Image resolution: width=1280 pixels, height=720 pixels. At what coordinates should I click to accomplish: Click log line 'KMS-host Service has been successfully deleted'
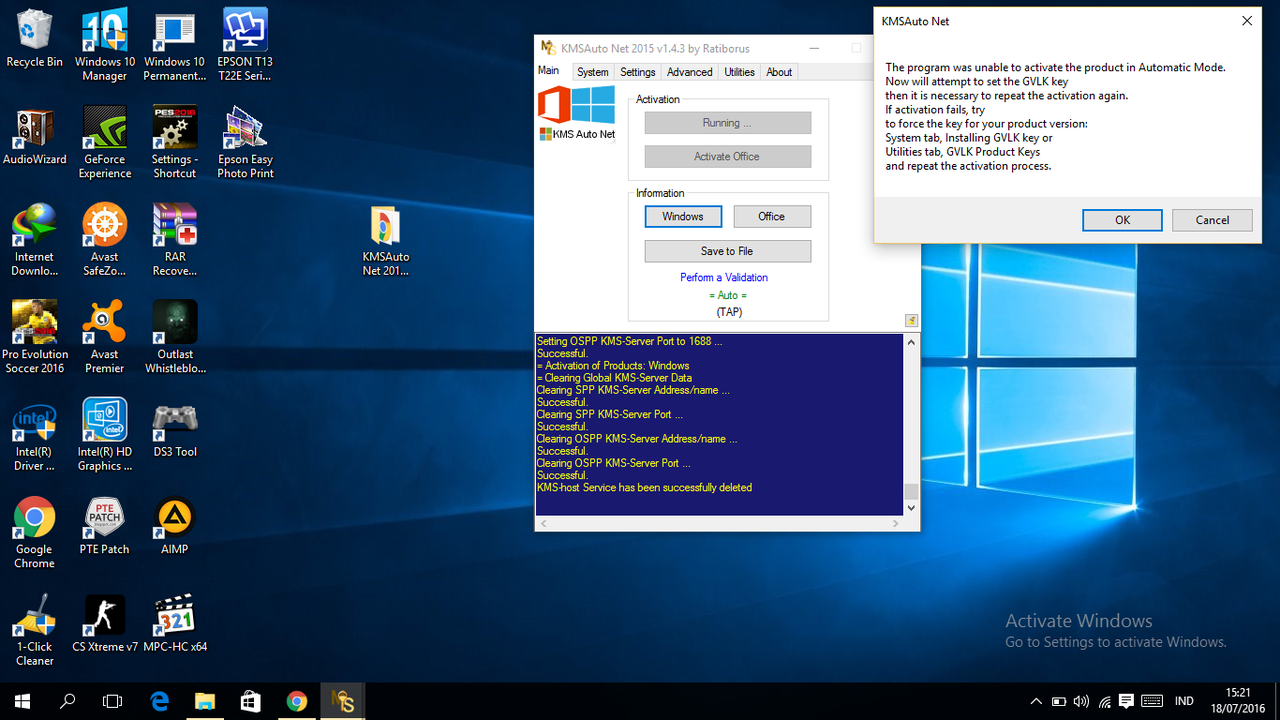click(x=644, y=488)
